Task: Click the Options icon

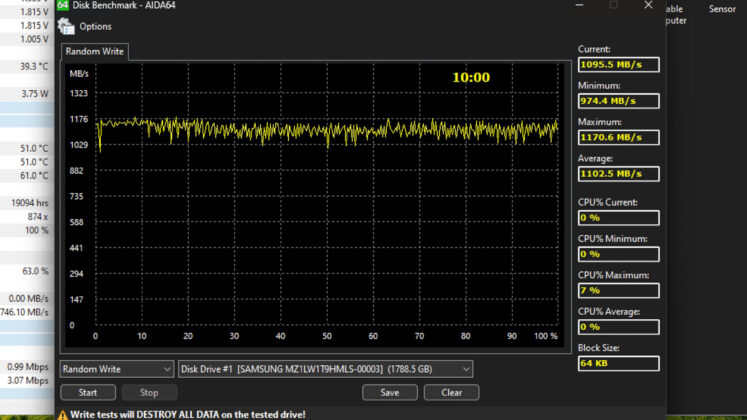Action: tap(66, 27)
